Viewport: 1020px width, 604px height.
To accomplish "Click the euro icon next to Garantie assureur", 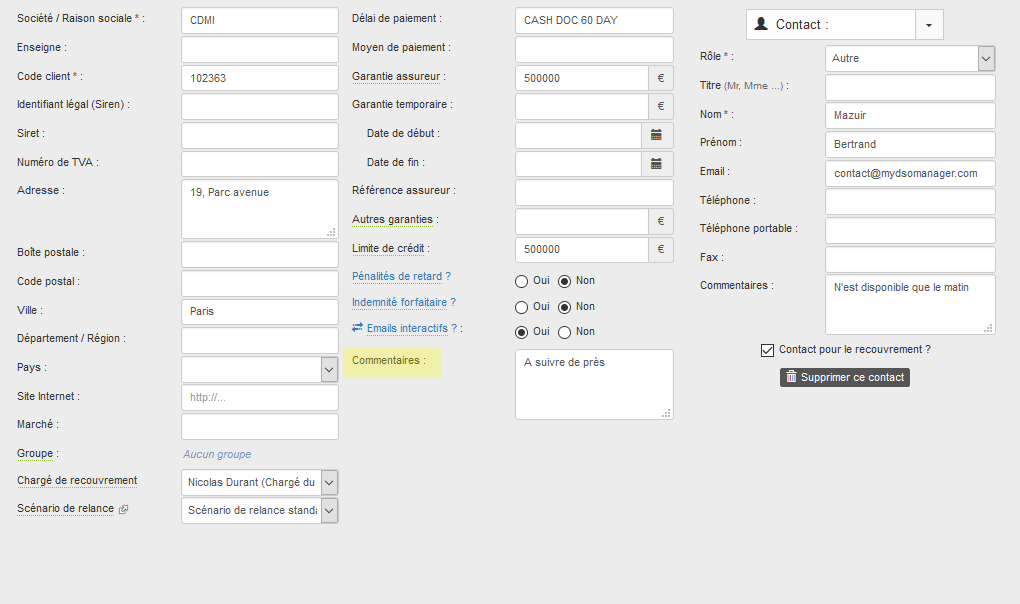I will 660,78.
